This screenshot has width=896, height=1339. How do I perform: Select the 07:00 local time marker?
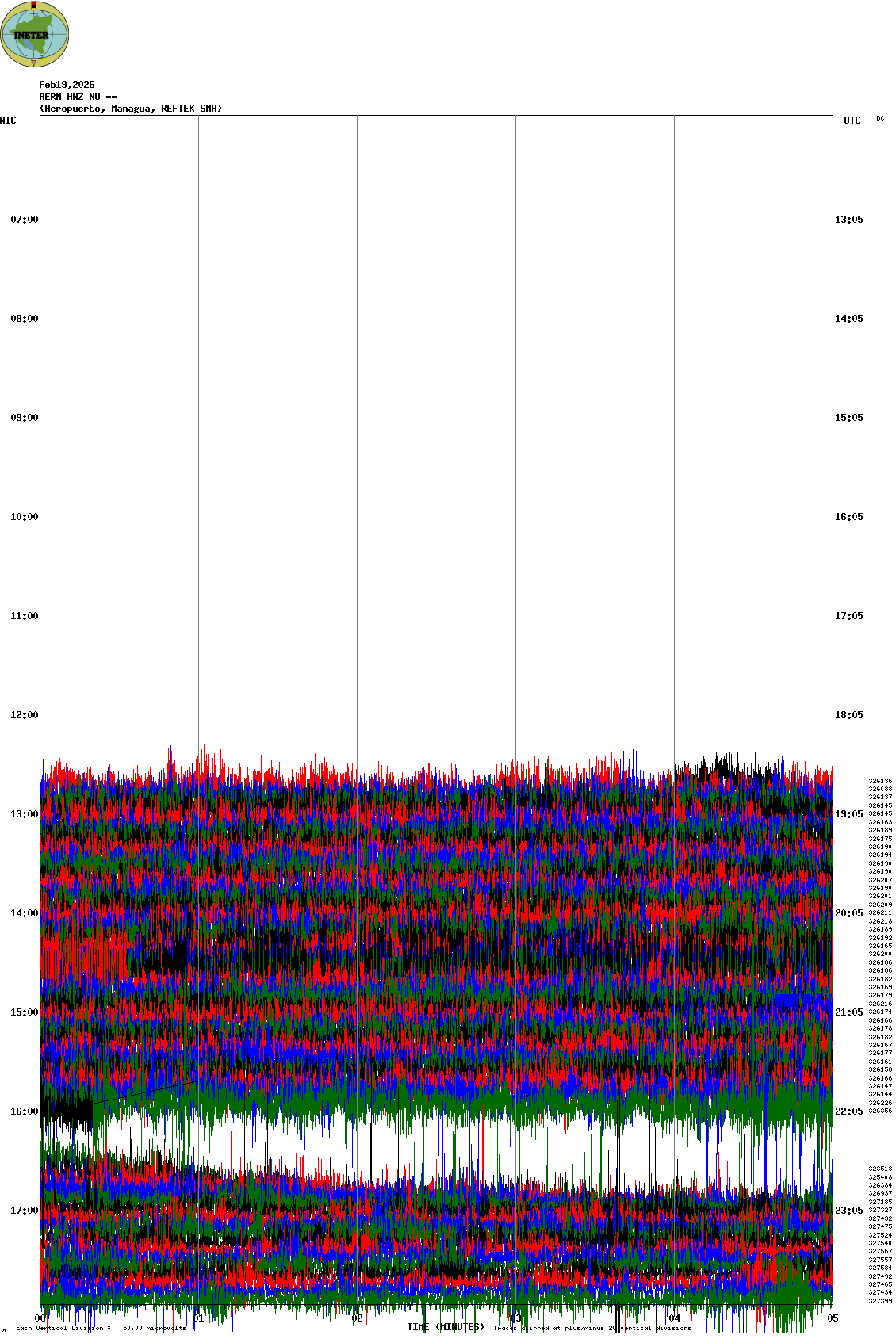24,220
